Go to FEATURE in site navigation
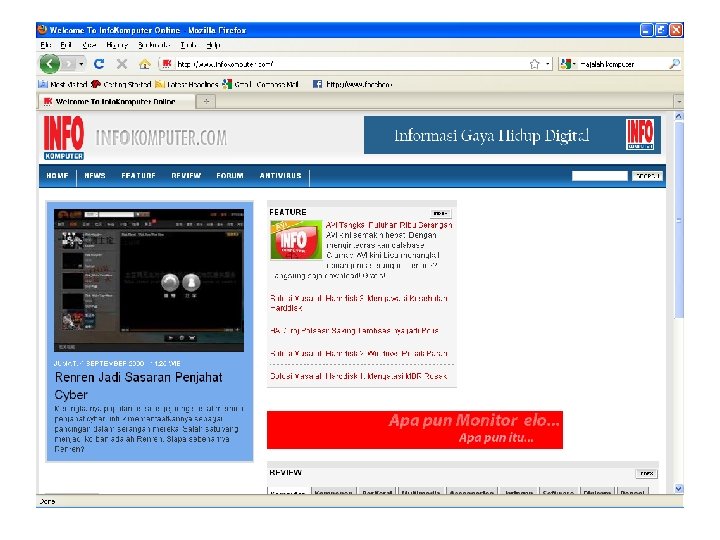720x540 pixels. (x=138, y=176)
